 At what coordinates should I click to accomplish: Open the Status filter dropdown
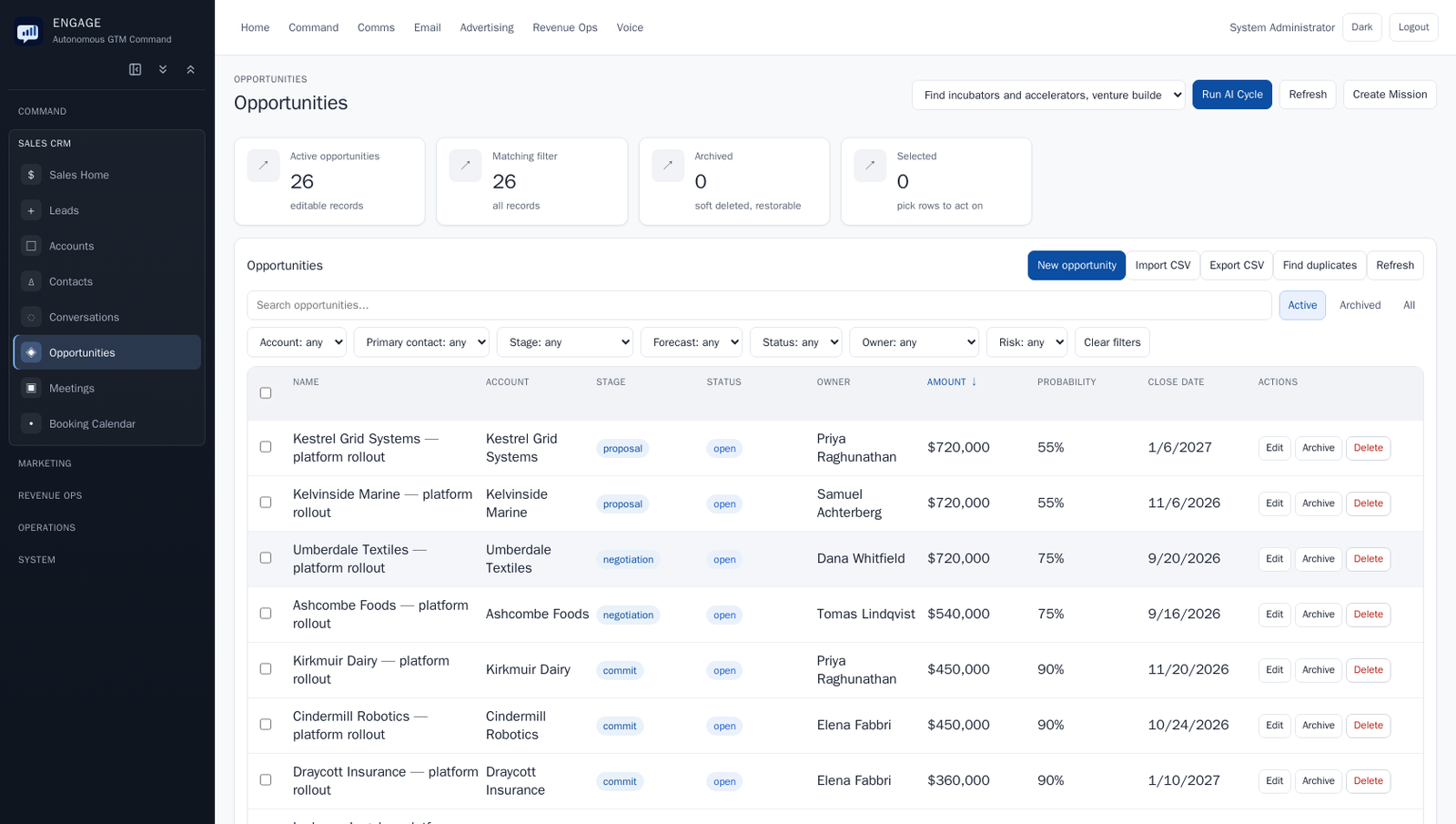point(796,342)
